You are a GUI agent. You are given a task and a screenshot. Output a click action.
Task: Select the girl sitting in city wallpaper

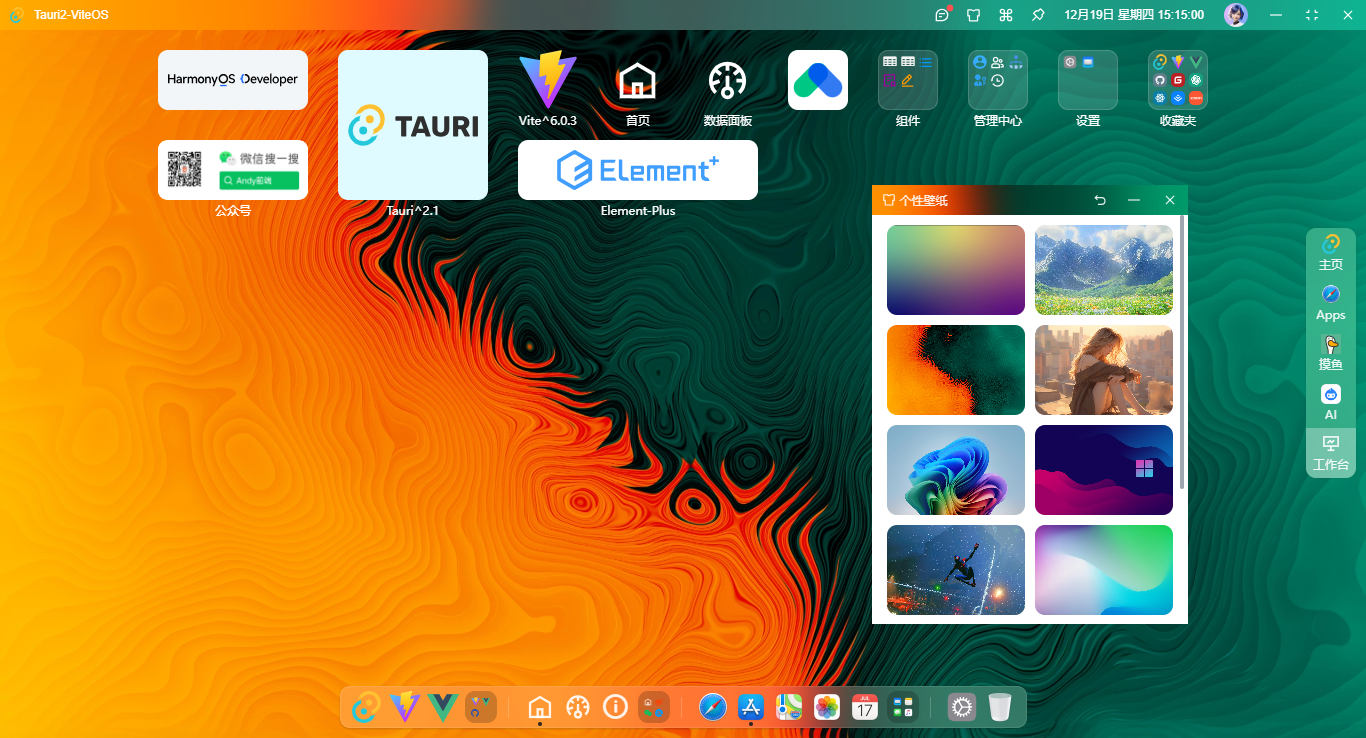click(x=1104, y=370)
